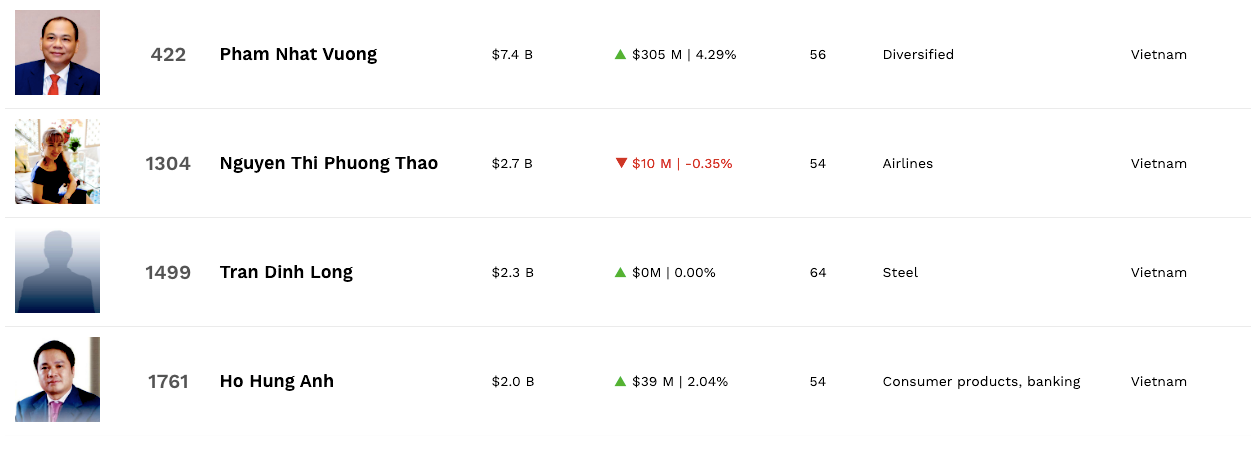
Task: Click the green up arrow beside $305 M
Action: click(x=620, y=54)
